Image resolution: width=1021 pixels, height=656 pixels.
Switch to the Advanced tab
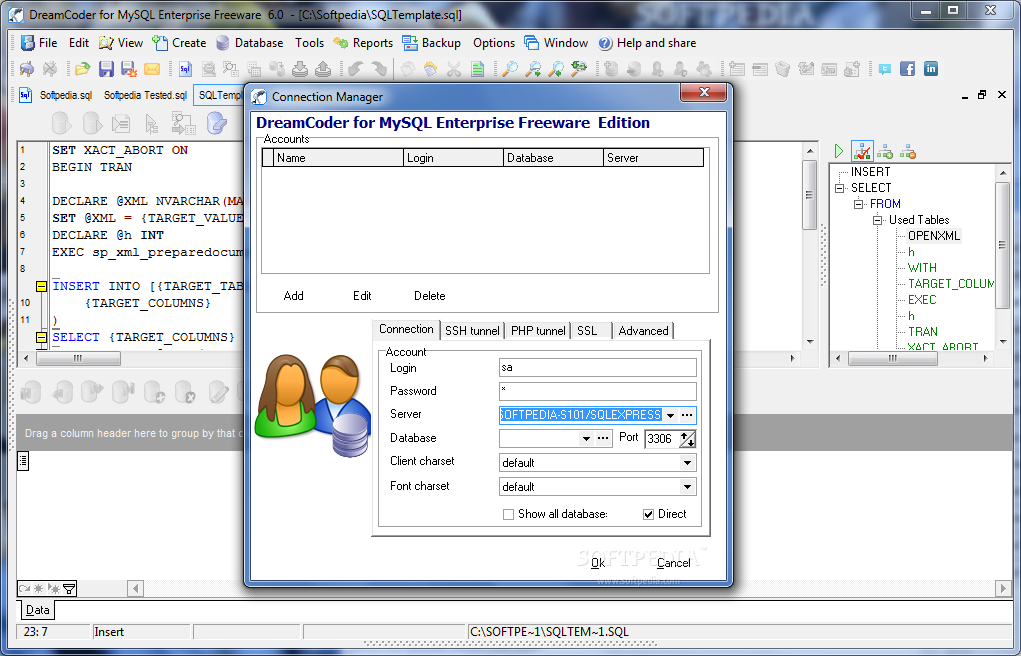(x=643, y=331)
